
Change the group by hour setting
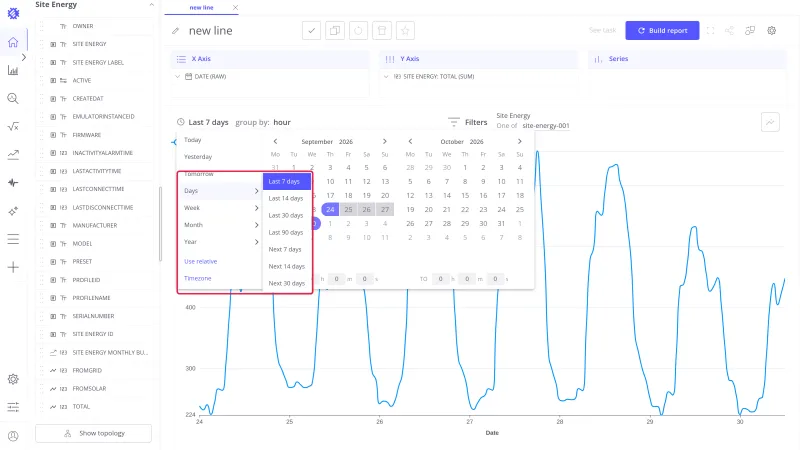[x=282, y=122]
